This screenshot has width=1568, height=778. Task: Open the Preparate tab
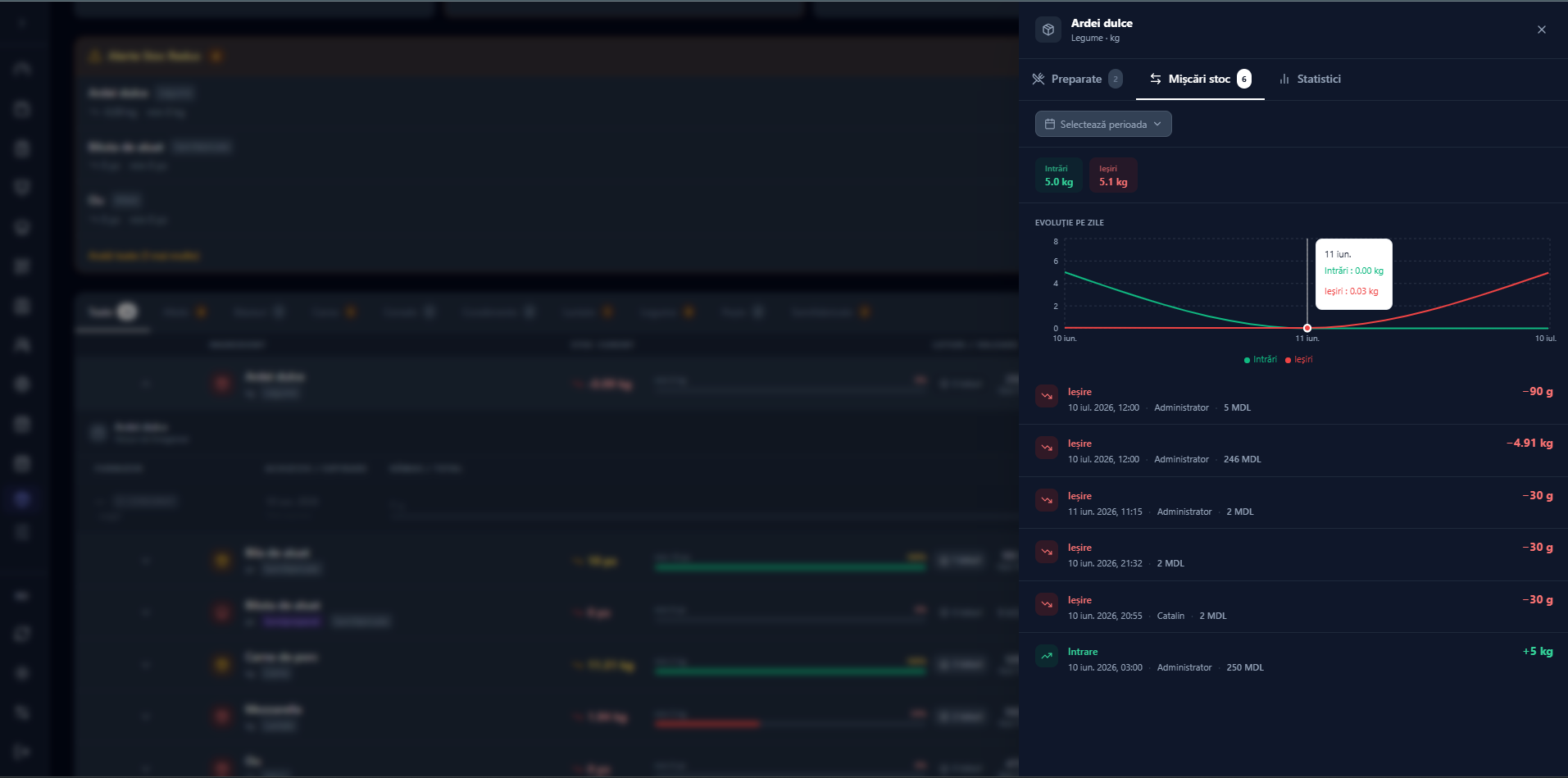pyautogui.click(x=1076, y=79)
